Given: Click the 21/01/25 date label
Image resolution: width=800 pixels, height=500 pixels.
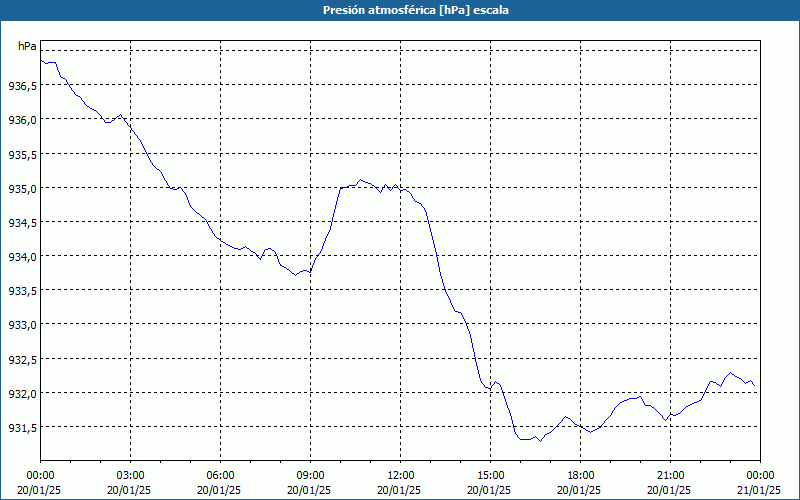Looking at the screenshot, I should [761, 489].
